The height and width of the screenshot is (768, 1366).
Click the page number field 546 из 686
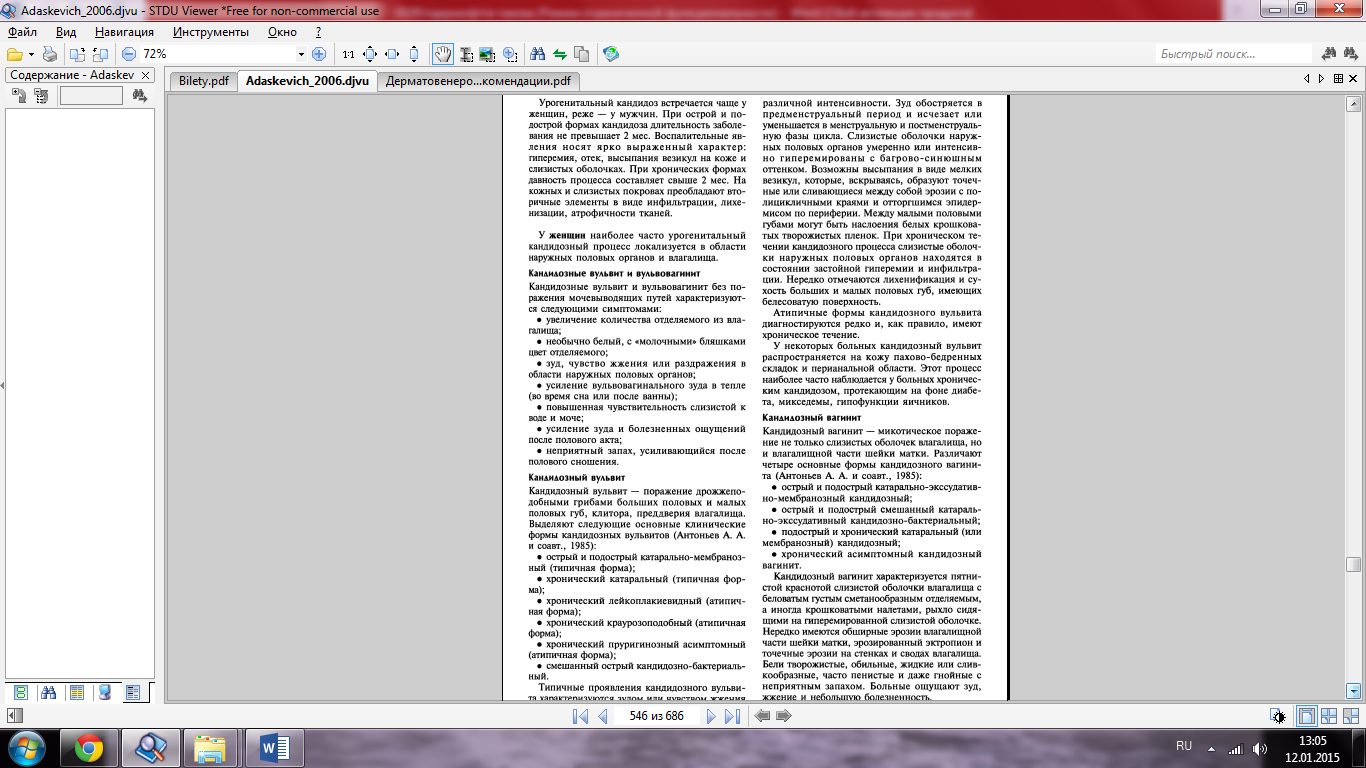pos(656,716)
